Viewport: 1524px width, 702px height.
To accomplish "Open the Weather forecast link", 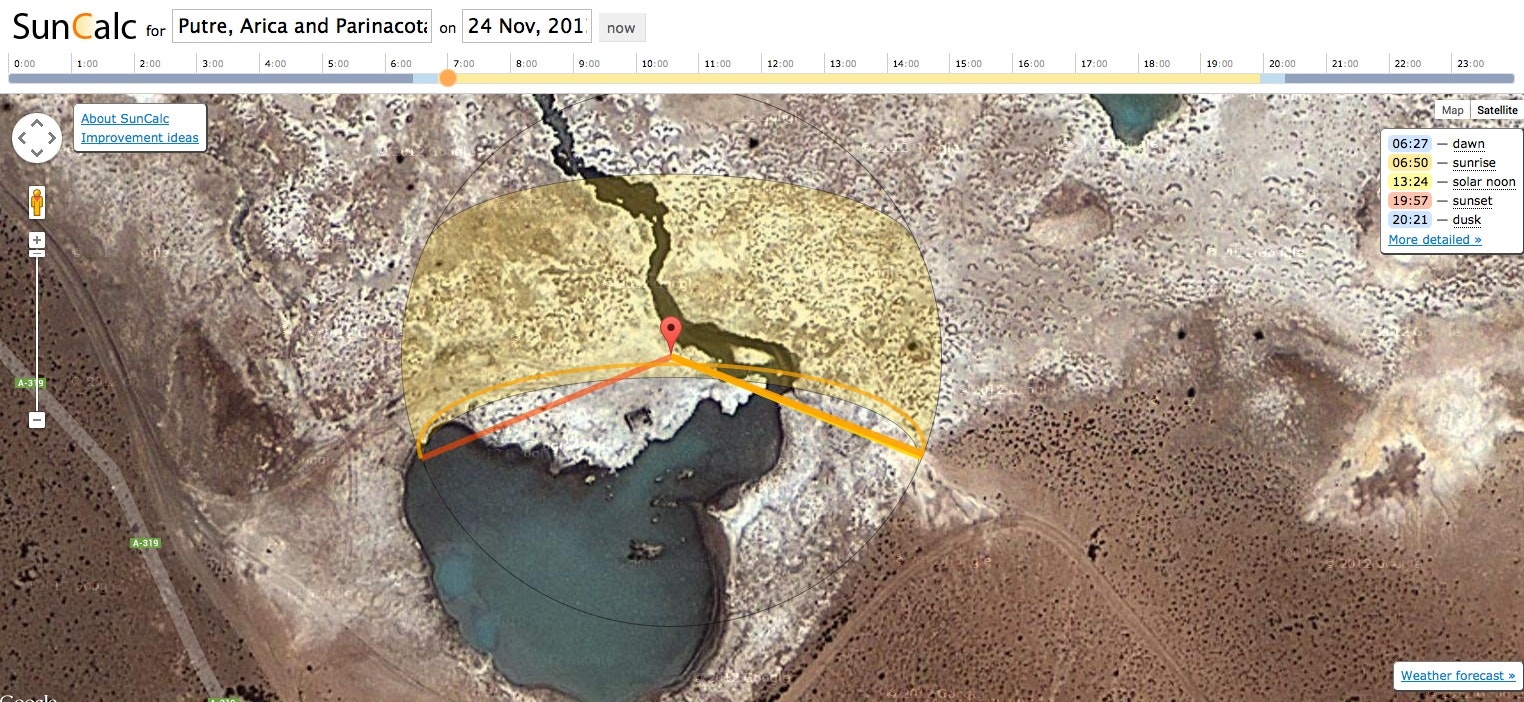I will (x=1458, y=676).
